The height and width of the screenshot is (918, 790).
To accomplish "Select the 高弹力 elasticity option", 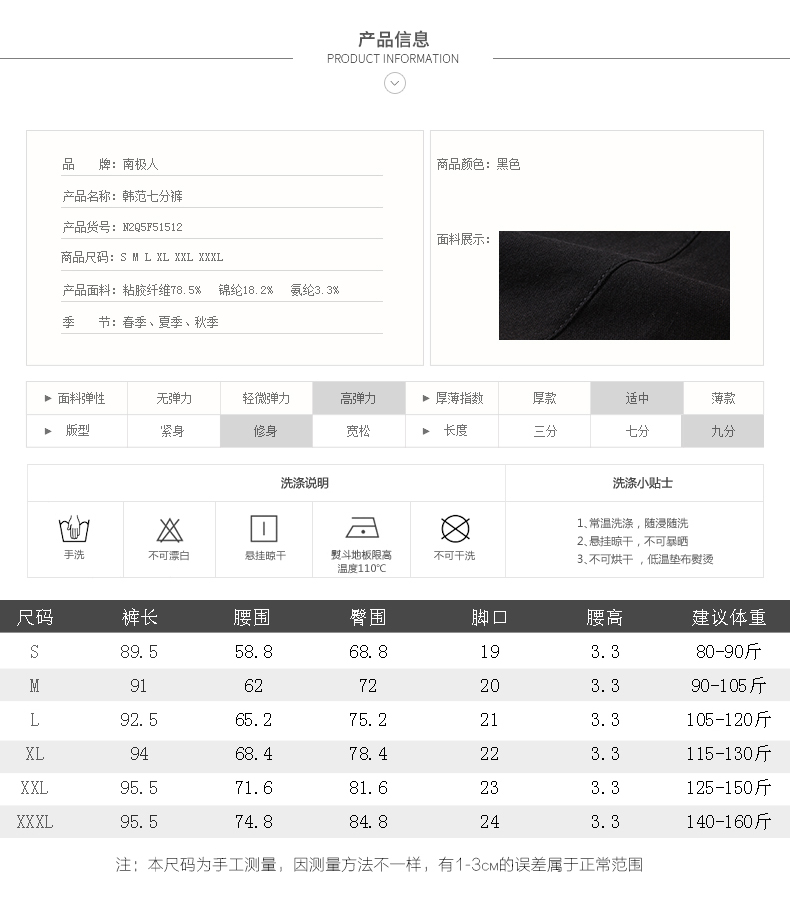I will pyautogui.click(x=358, y=398).
